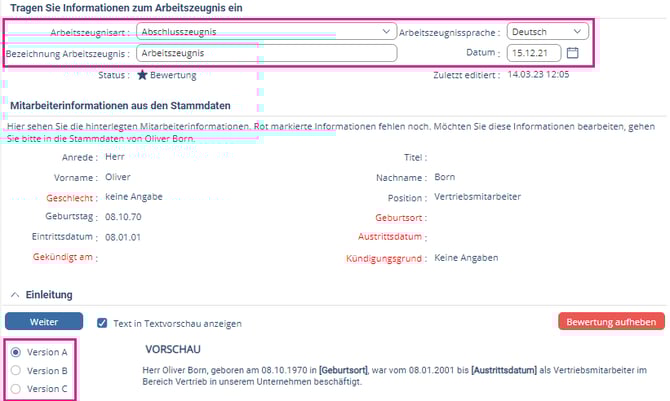This screenshot has width=670, height=401.
Task: Click the red Gekündigt am label
Action: [63, 257]
